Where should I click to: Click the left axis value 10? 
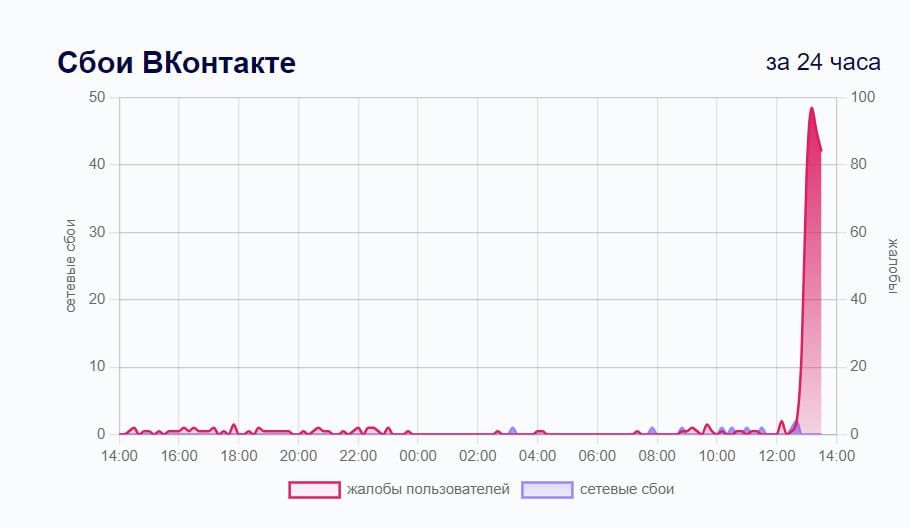(x=97, y=366)
